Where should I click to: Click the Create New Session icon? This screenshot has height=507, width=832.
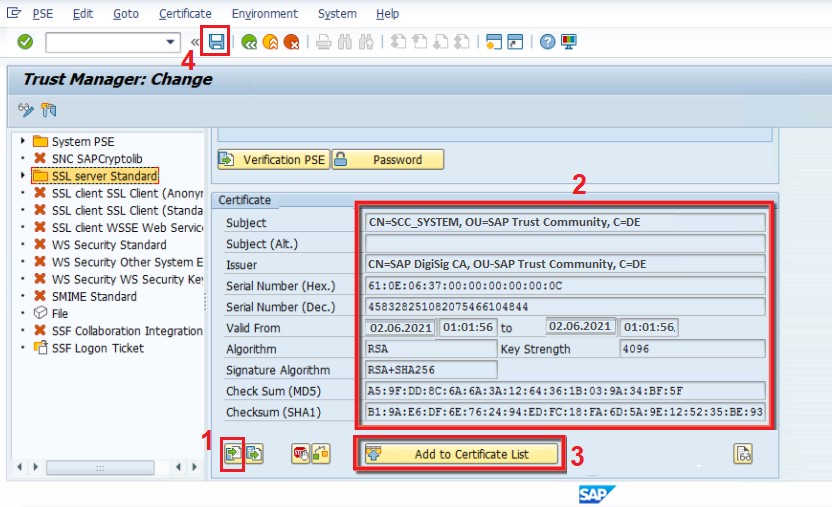(493, 41)
